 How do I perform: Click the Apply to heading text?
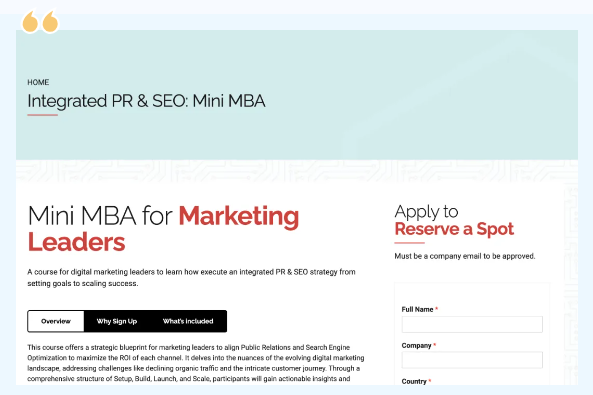coord(426,211)
